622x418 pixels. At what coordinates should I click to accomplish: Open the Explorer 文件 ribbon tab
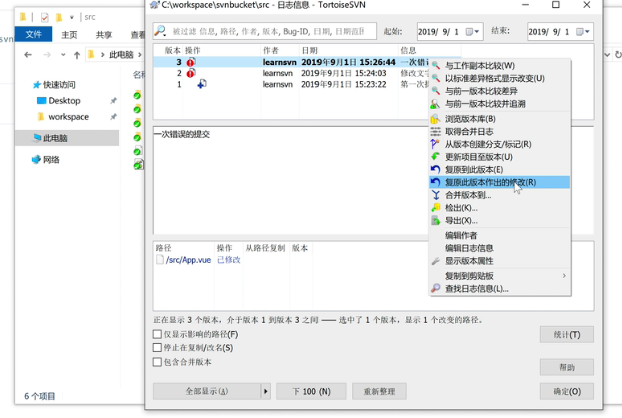click(33, 35)
